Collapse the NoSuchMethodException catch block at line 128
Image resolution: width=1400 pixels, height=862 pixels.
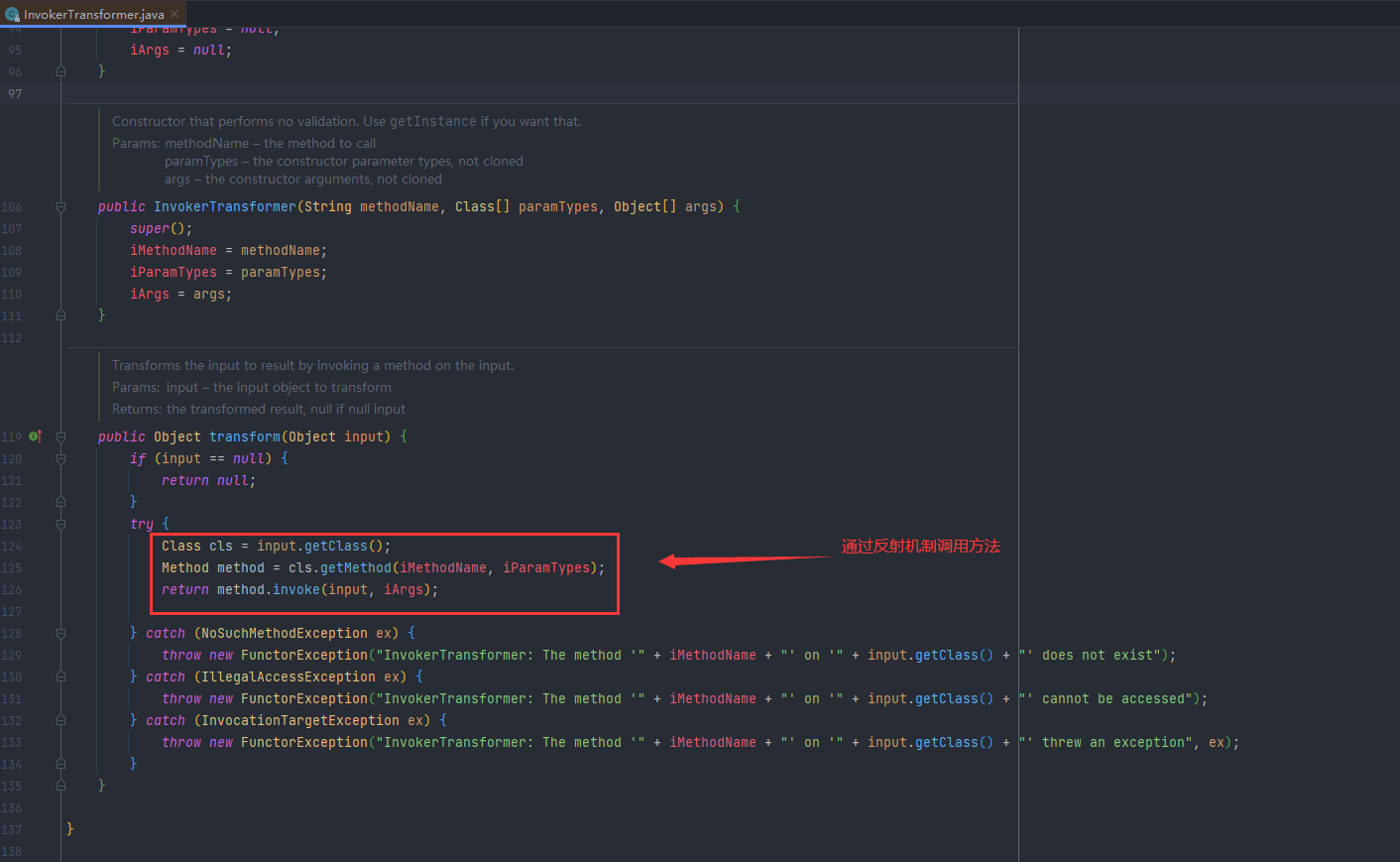pos(60,633)
